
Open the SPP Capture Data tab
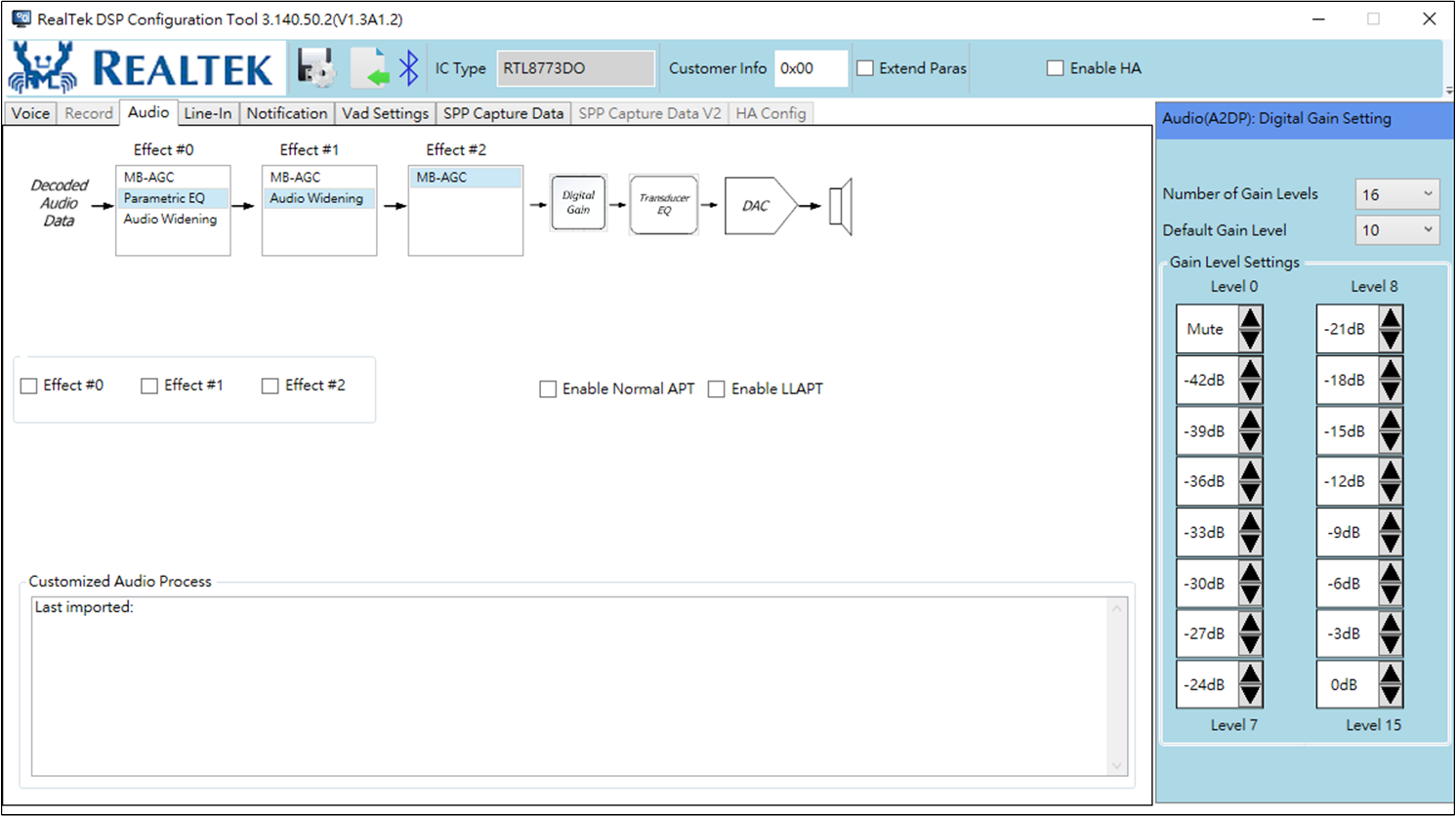504,113
